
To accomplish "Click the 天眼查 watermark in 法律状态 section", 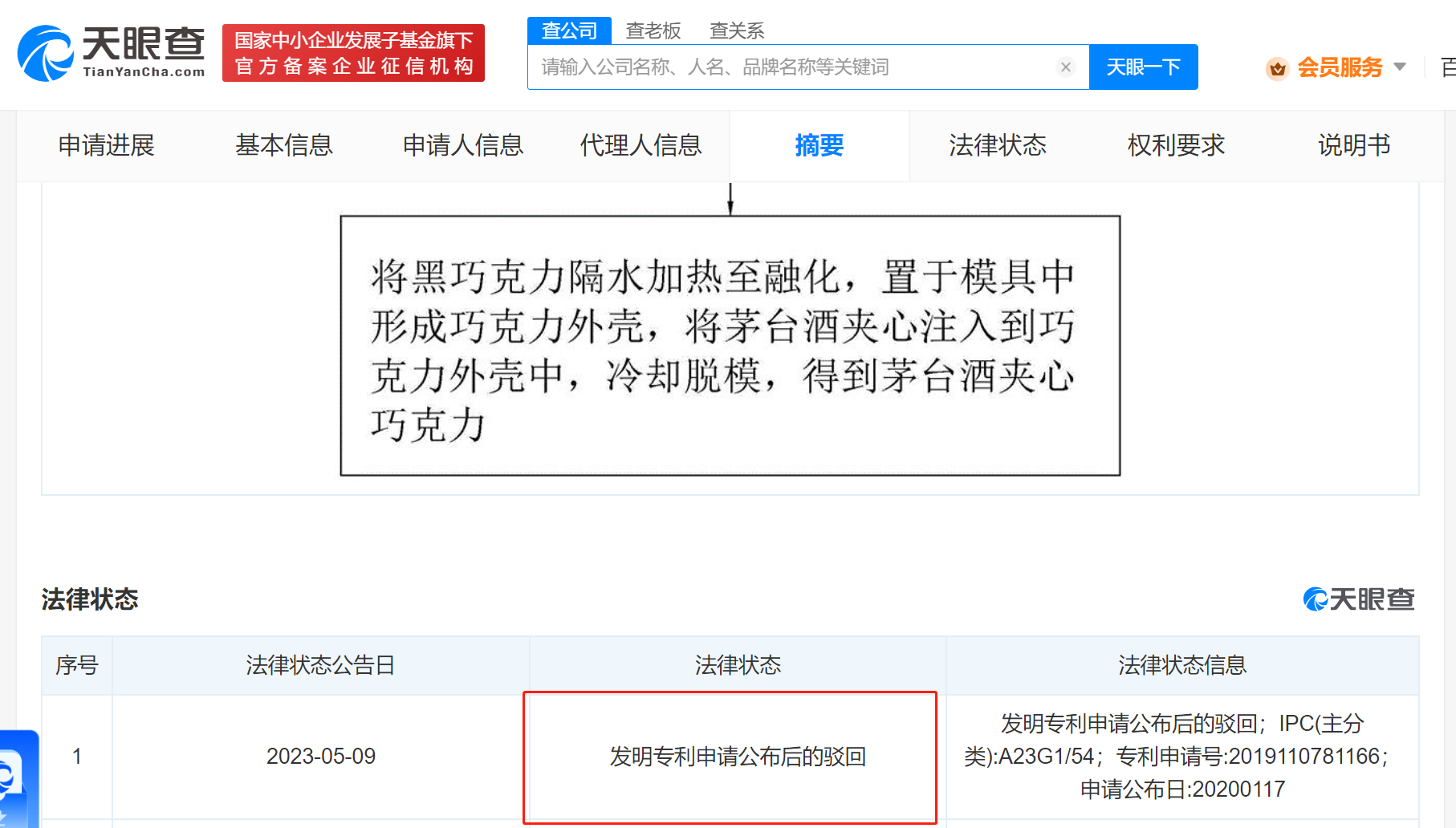I will point(1358,599).
